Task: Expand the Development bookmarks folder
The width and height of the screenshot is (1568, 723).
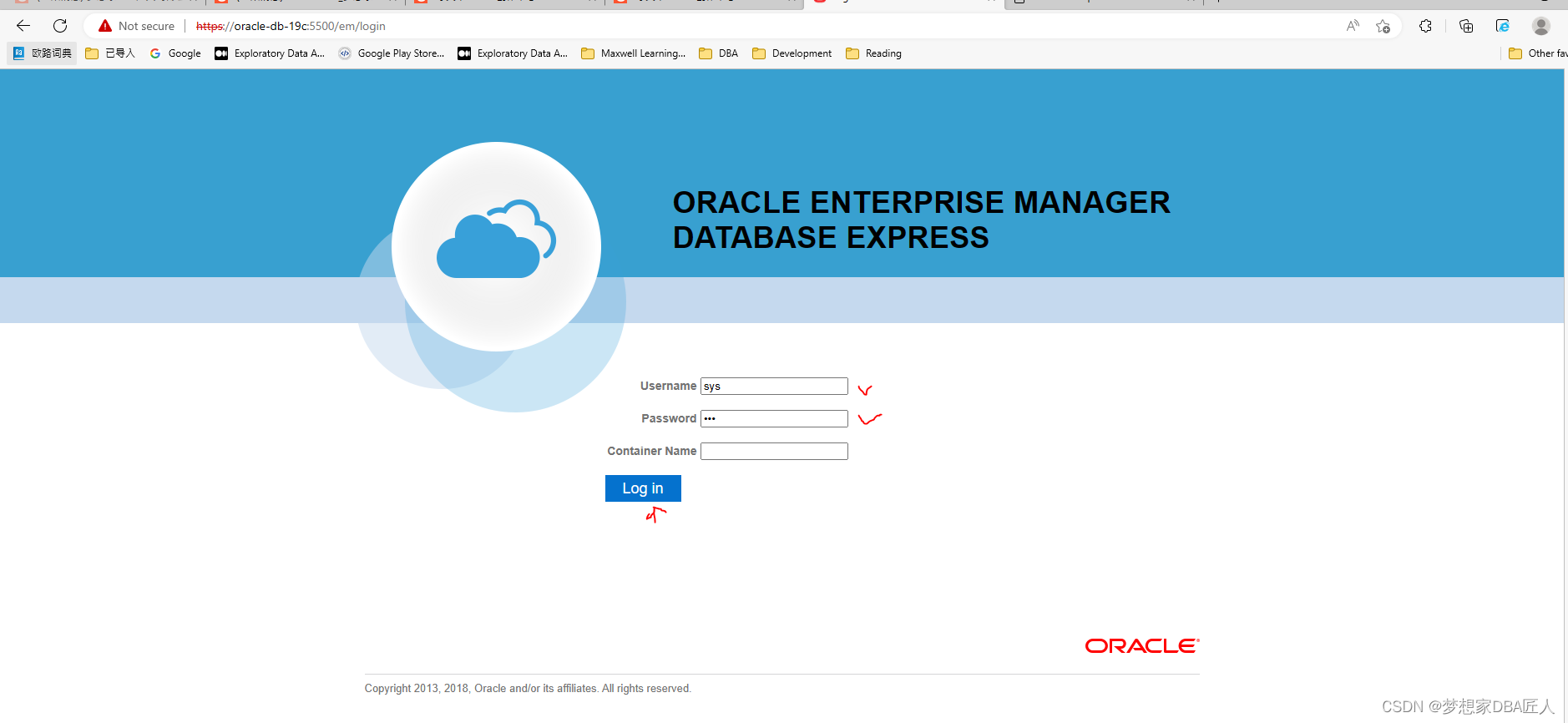Action: pos(792,53)
